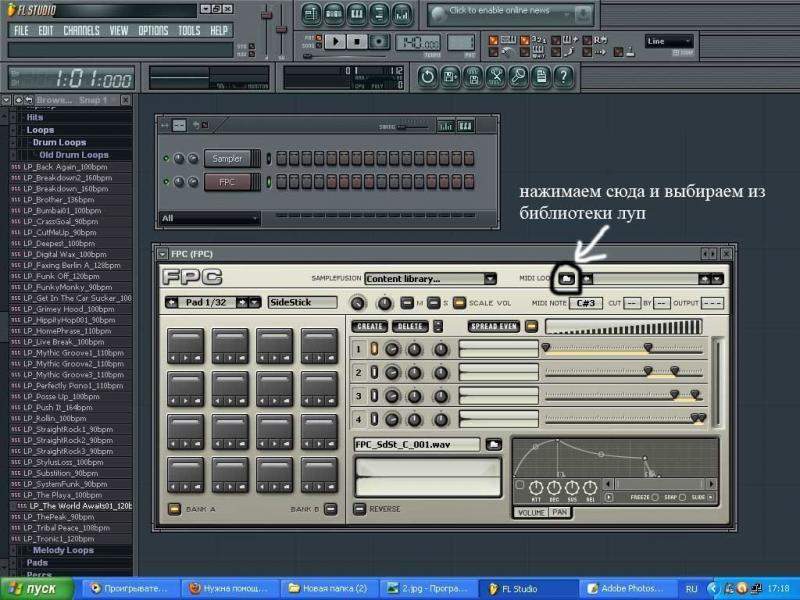The image size is (800, 600).
Task: Open the CHANNELS menu
Action: (x=81, y=31)
